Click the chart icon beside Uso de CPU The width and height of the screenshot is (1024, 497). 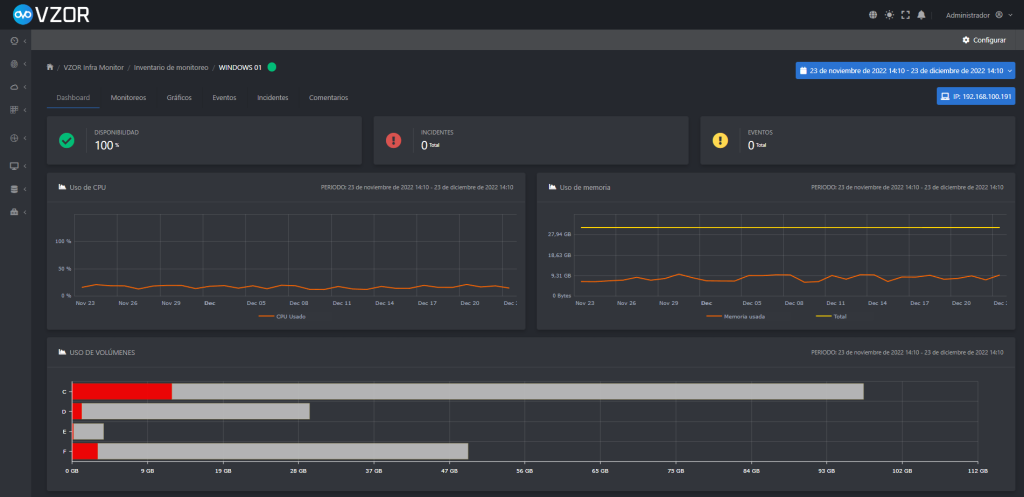(63, 187)
